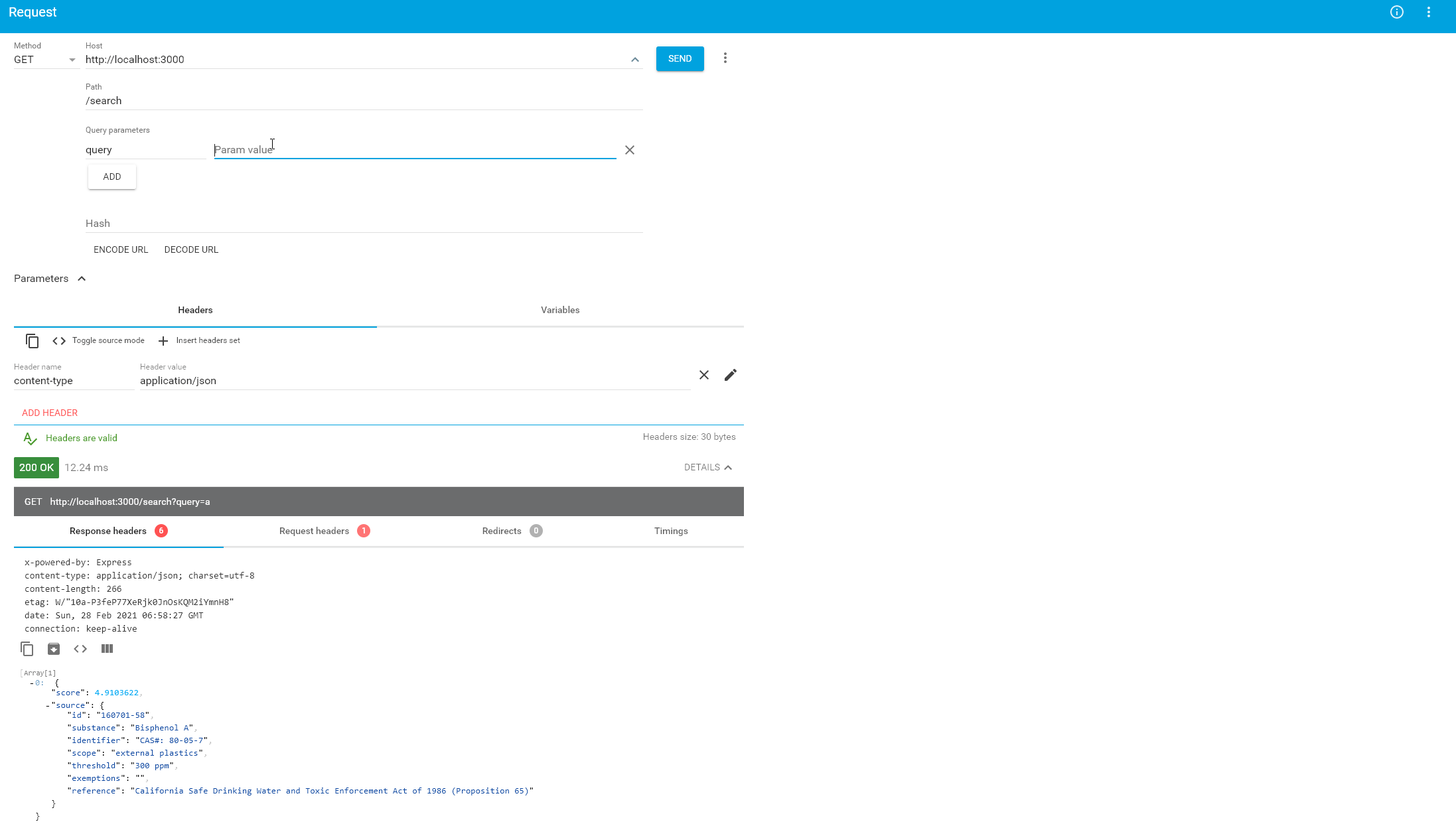Open the GET method dropdown

(x=45, y=60)
